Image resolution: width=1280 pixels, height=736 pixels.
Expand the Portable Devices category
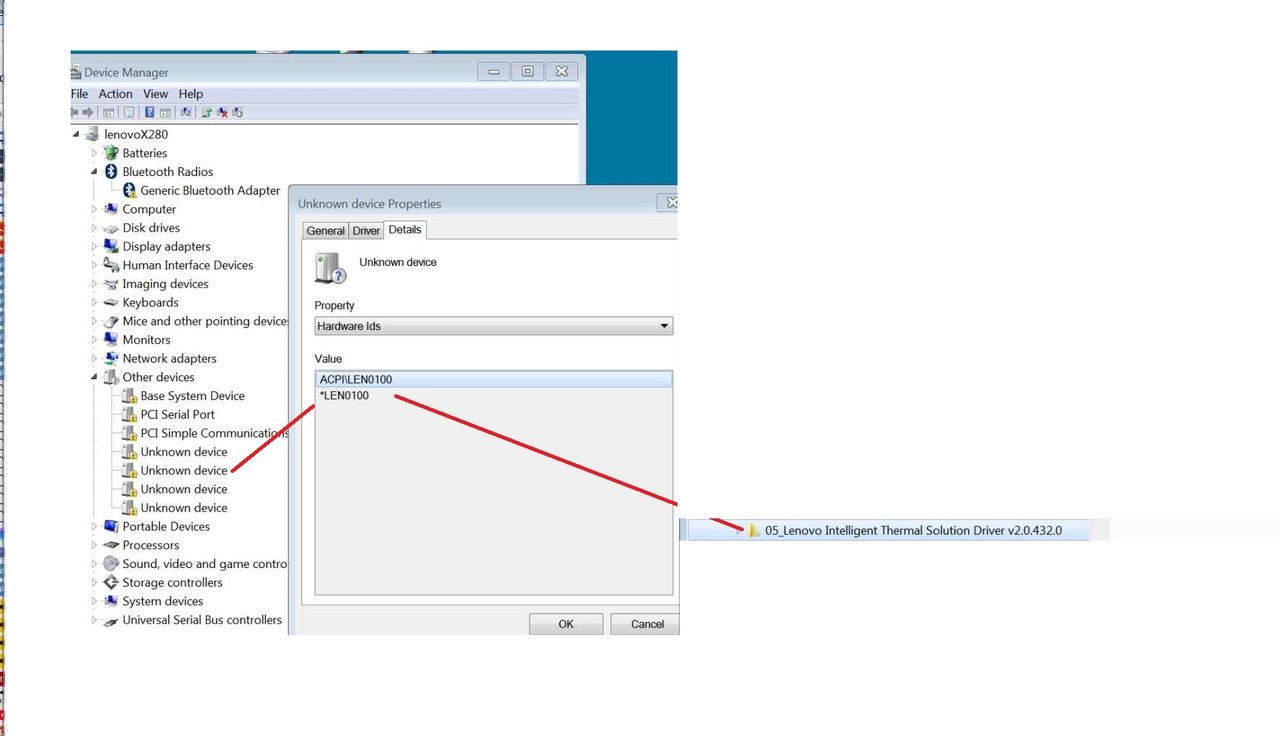pos(95,526)
